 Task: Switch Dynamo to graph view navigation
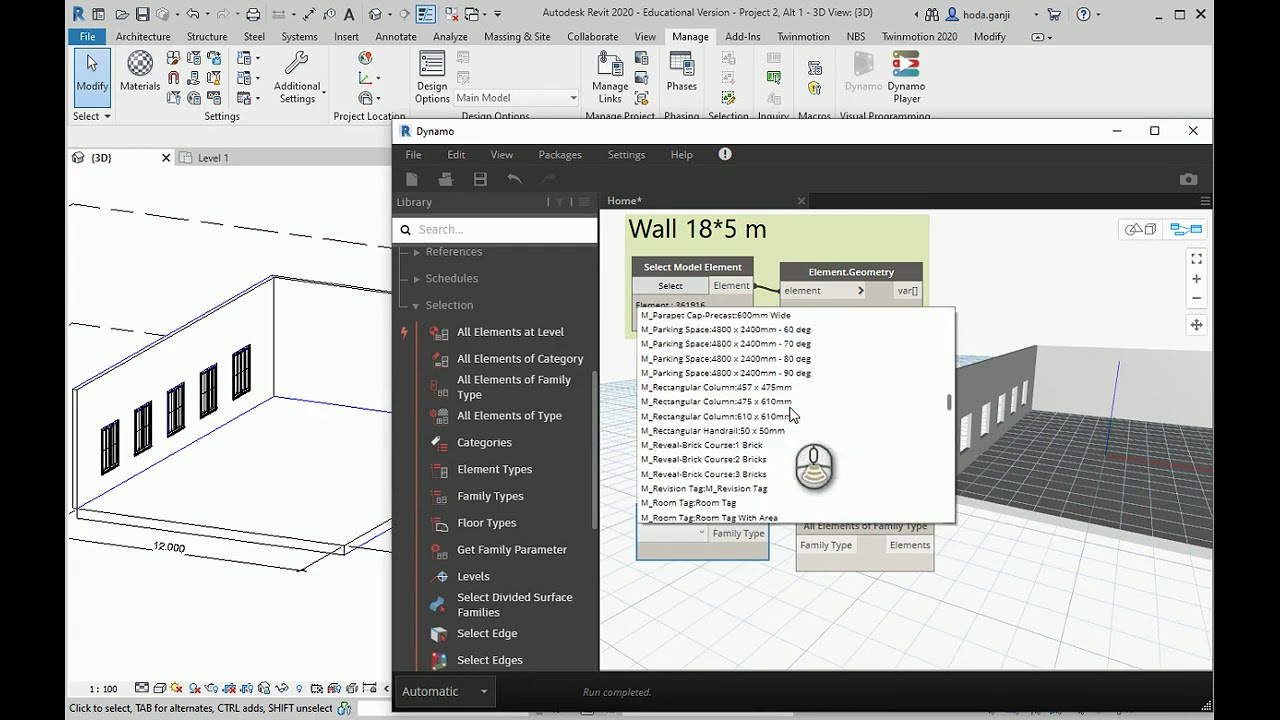click(x=1186, y=229)
